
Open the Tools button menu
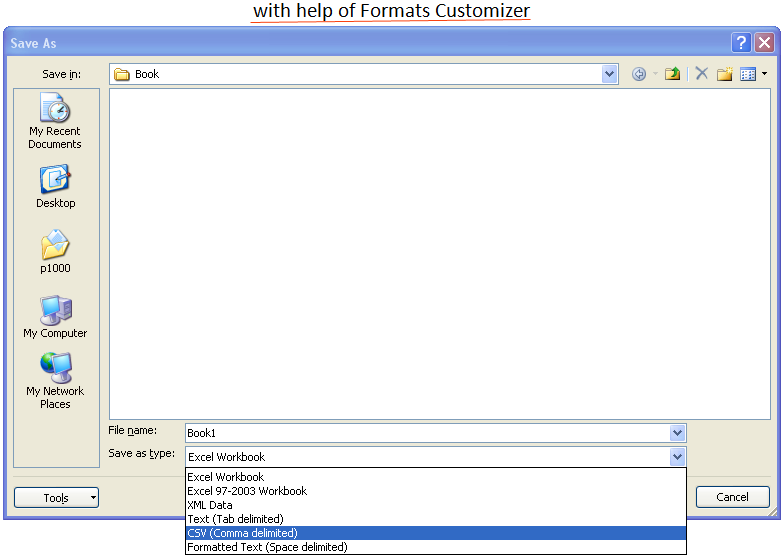56,497
